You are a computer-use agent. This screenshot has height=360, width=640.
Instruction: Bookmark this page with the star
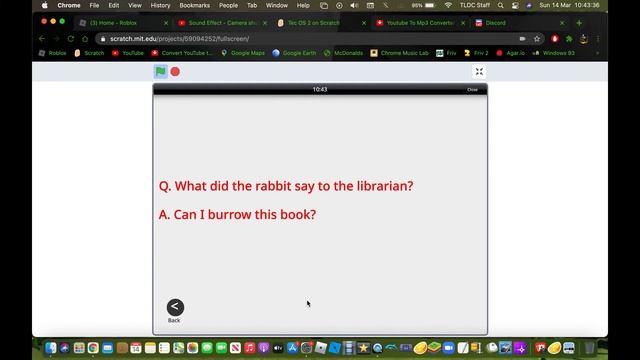click(537, 39)
